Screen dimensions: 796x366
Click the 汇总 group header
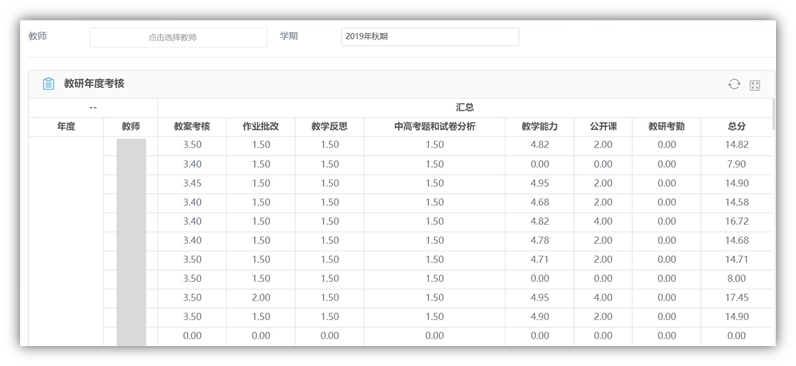point(465,108)
